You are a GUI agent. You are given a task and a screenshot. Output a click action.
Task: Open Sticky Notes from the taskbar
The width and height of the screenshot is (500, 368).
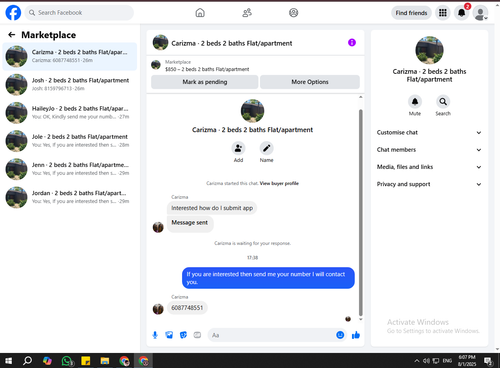86,361
